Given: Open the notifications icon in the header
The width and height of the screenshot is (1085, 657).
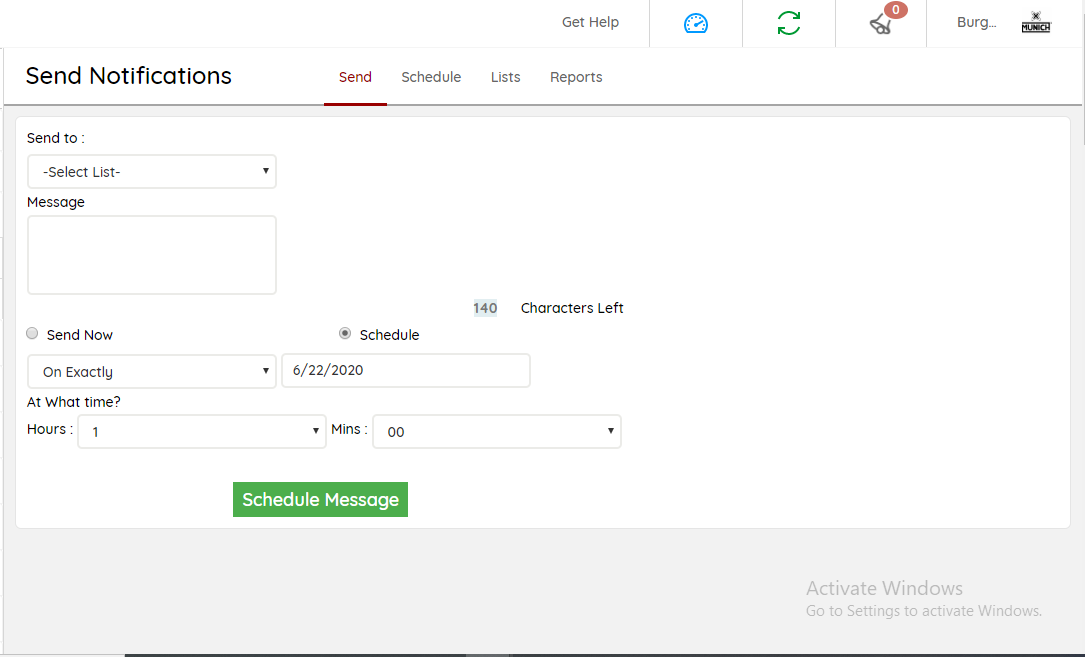Looking at the screenshot, I should pyautogui.click(x=880, y=25).
